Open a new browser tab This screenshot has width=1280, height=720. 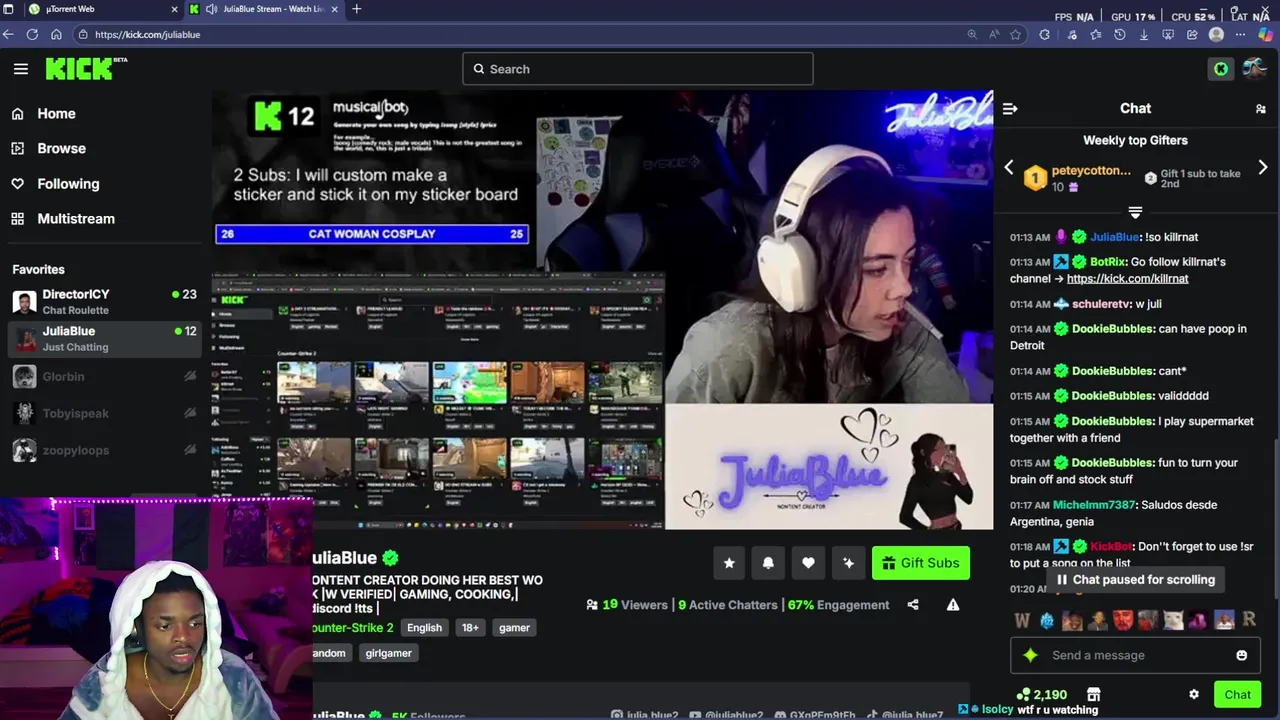pos(357,9)
